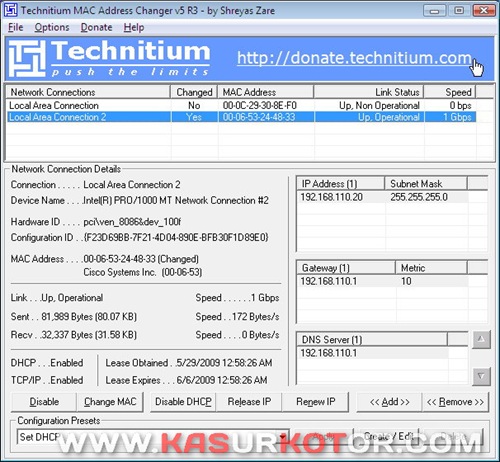Click the Gateway (1) column header
Screen dimensions: 500x462
click(346, 268)
